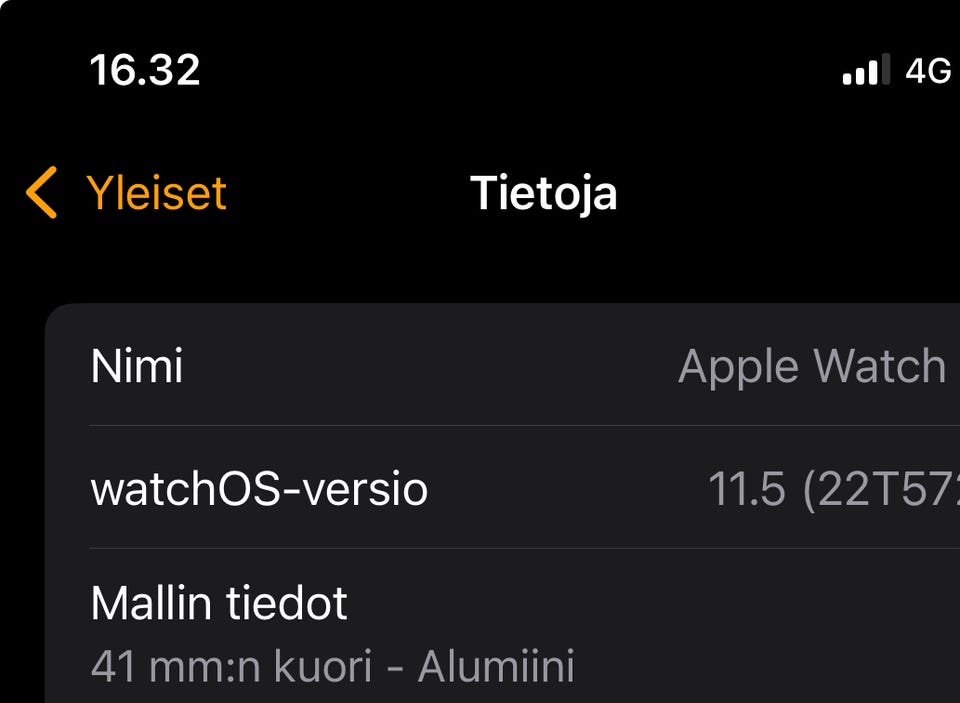Viewport: 960px width, 703px height.
Task: Tap the Apple Watch name value
Action: point(812,366)
